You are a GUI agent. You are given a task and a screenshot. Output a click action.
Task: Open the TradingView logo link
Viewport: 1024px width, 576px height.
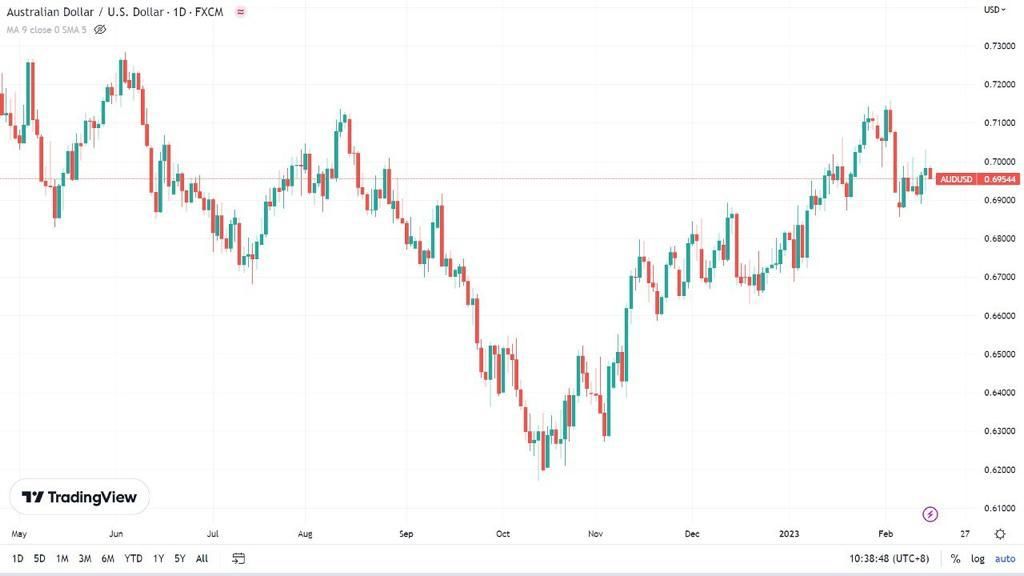[79, 497]
